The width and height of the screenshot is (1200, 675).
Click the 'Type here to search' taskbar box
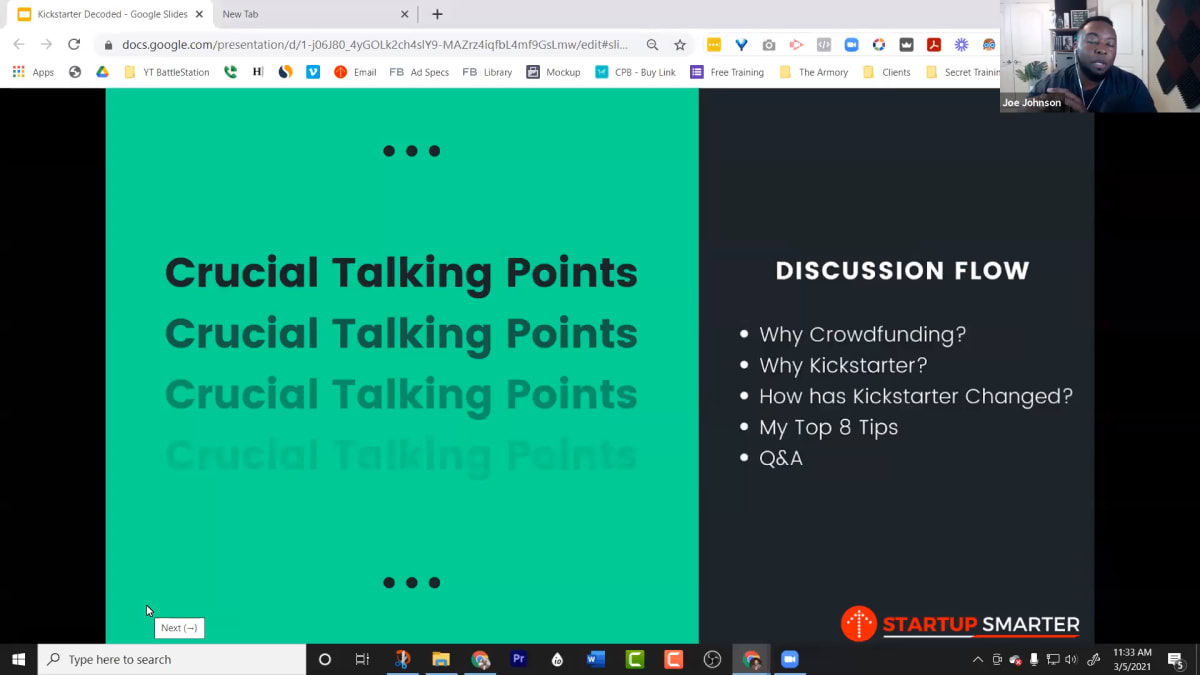(x=172, y=659)
